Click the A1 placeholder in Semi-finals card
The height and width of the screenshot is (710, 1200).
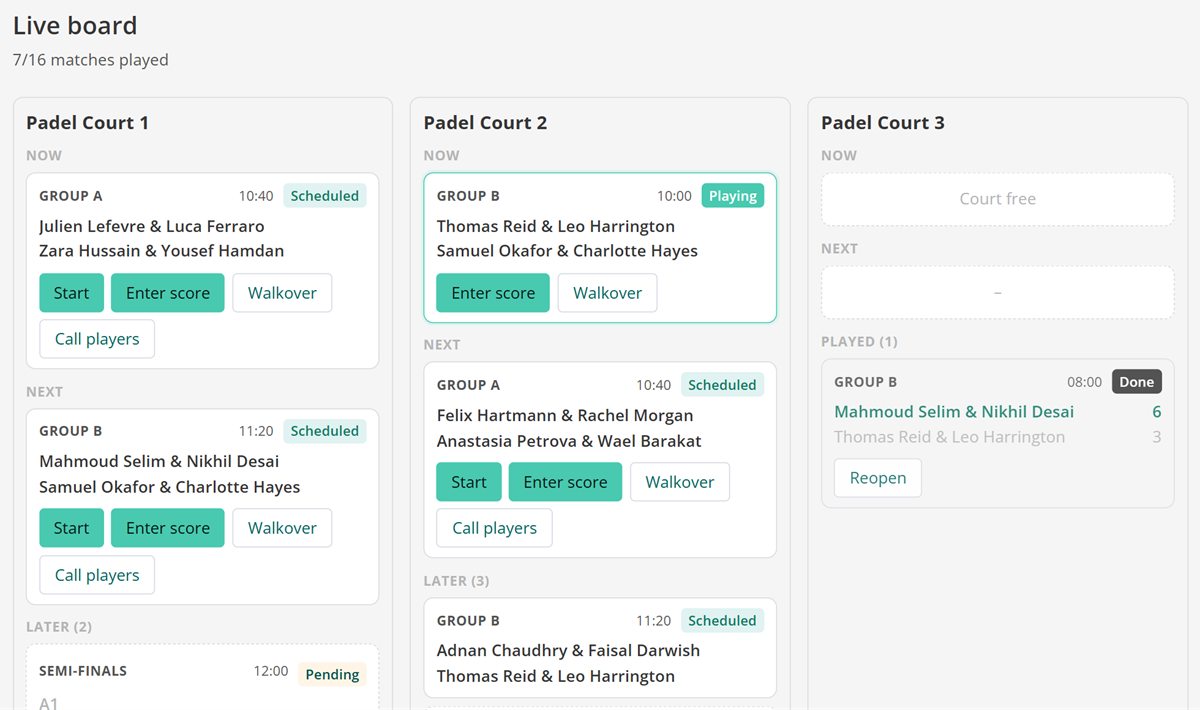49,703
